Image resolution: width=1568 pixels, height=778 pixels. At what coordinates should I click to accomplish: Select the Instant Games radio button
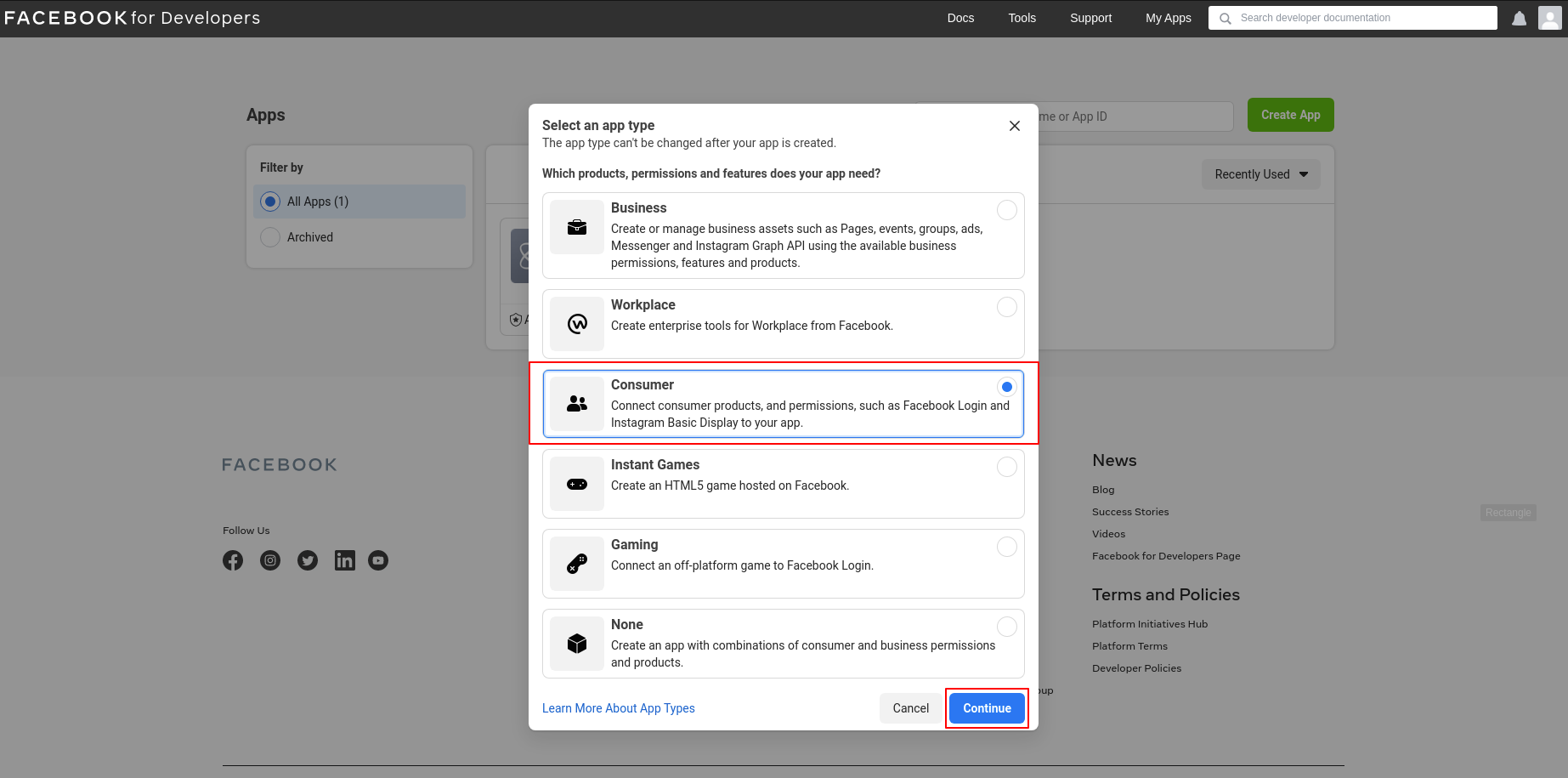1006,467
